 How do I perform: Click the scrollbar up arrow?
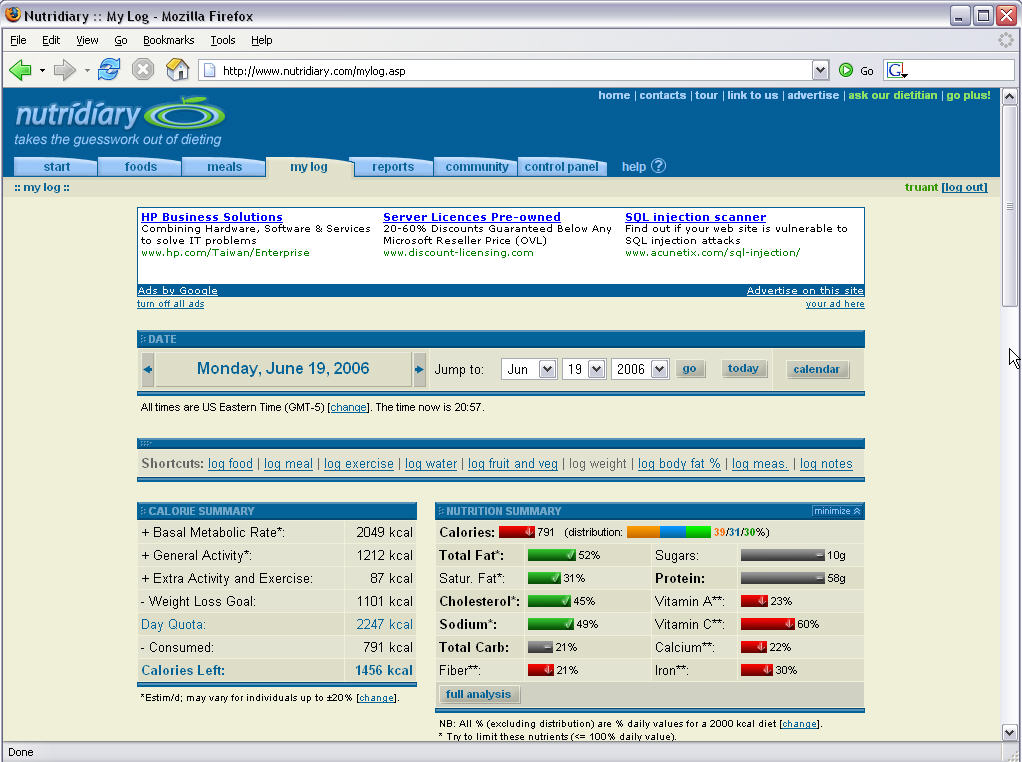(x=1009, y=97)
